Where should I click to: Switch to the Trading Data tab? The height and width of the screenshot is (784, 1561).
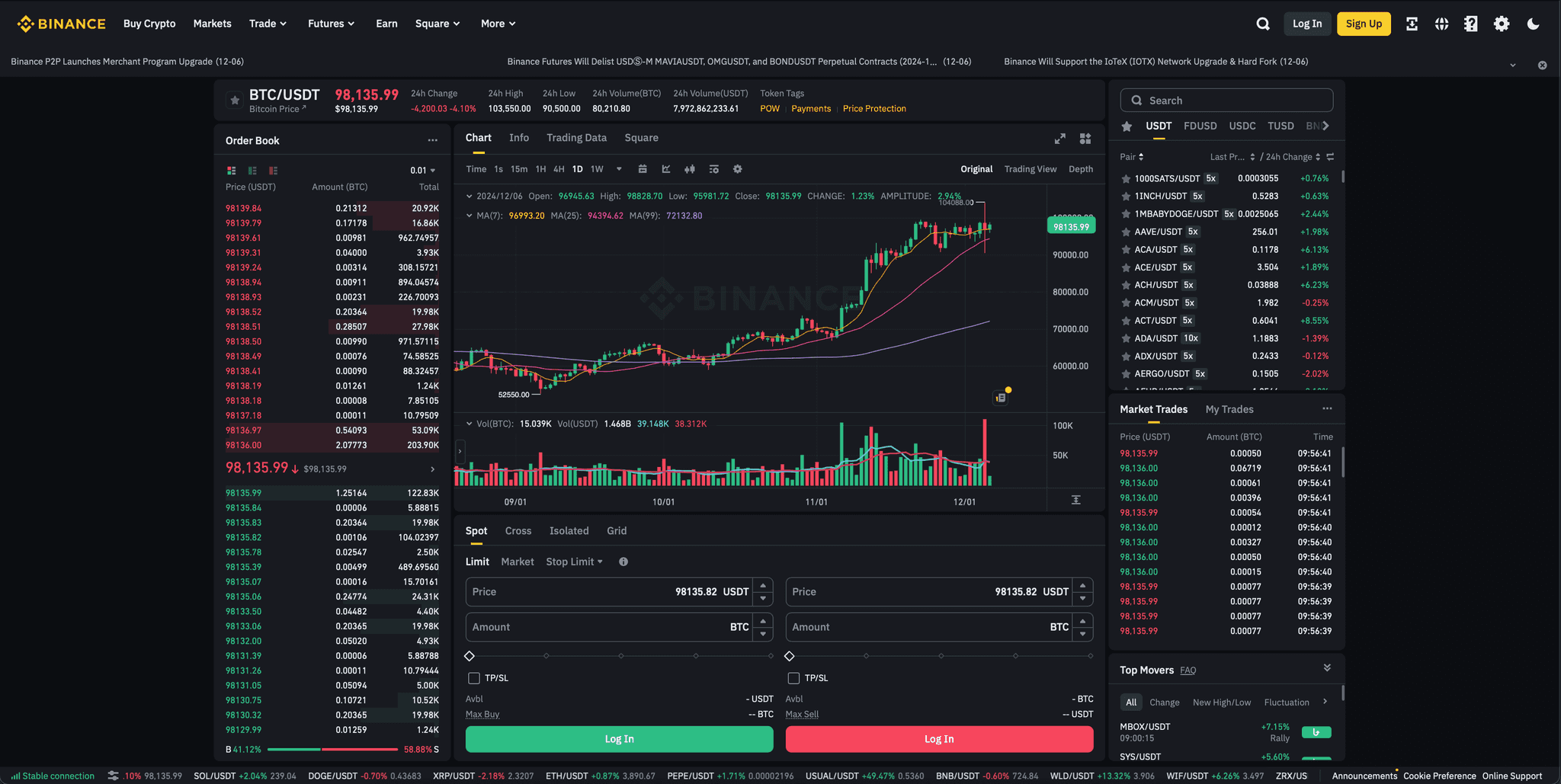[x=576, y=138]
